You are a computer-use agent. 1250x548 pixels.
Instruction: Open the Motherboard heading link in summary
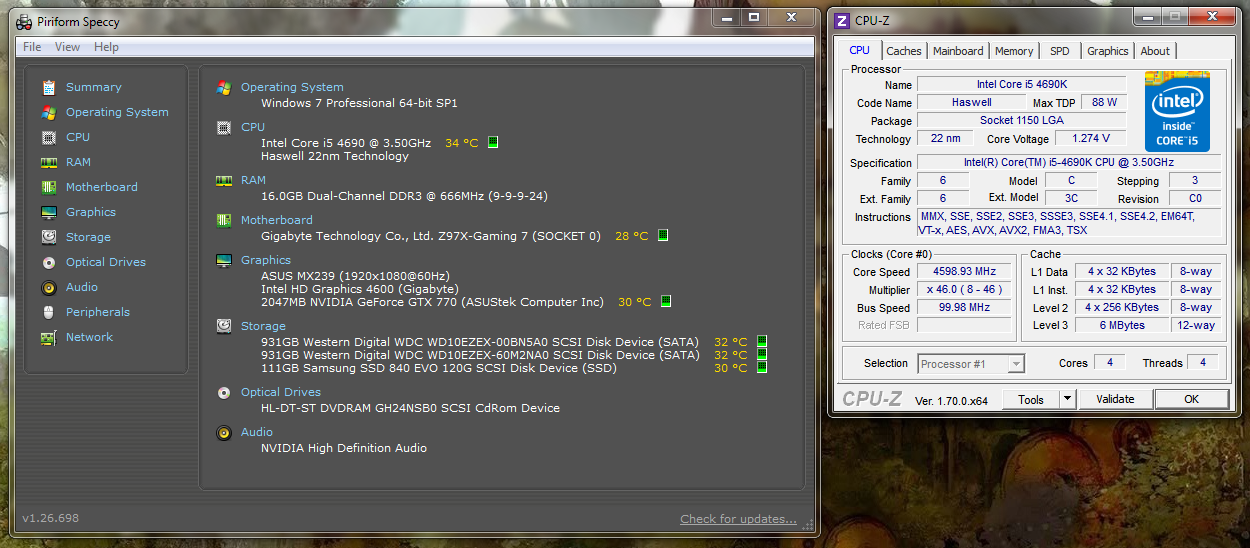click(277, 220)
